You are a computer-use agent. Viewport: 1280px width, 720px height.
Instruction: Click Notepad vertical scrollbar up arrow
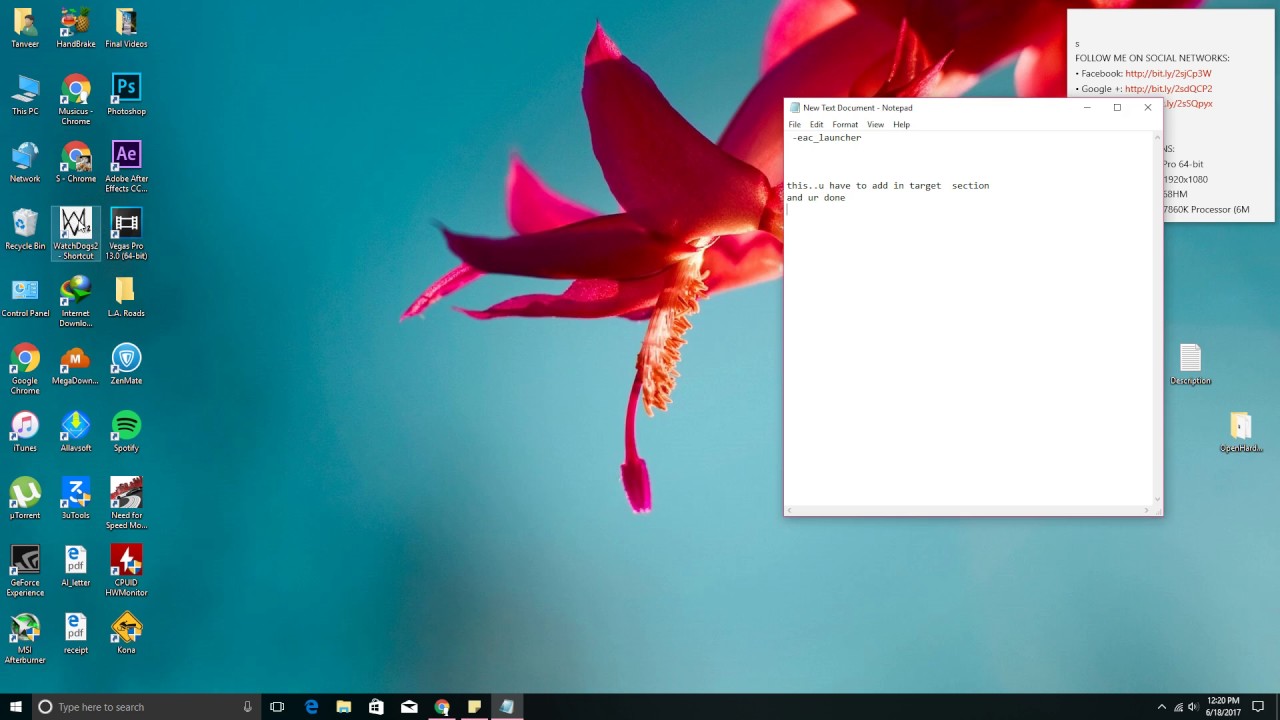1158,136
